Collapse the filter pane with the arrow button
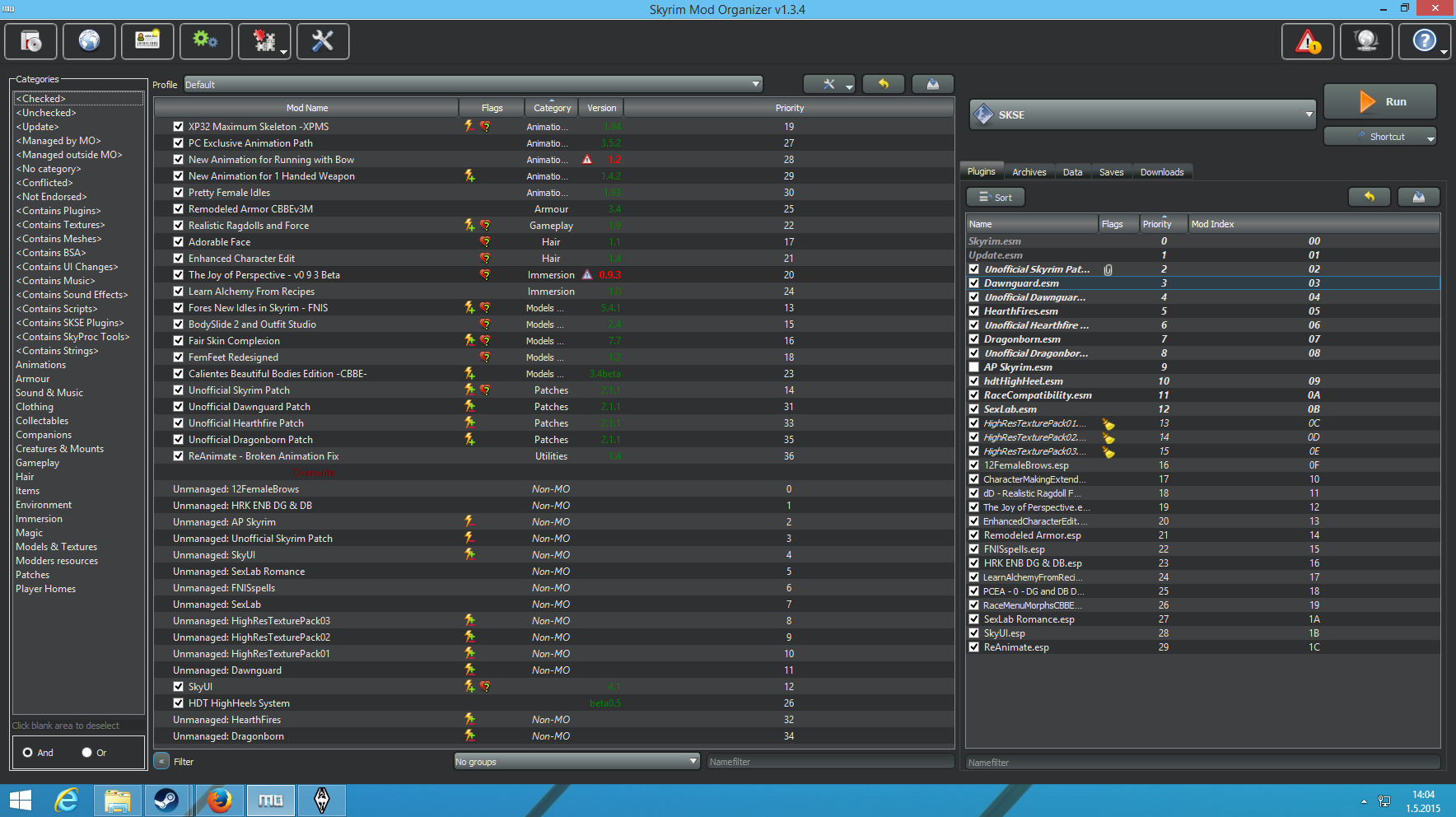This screenshot has width=1456, height=817. [161, 762]
